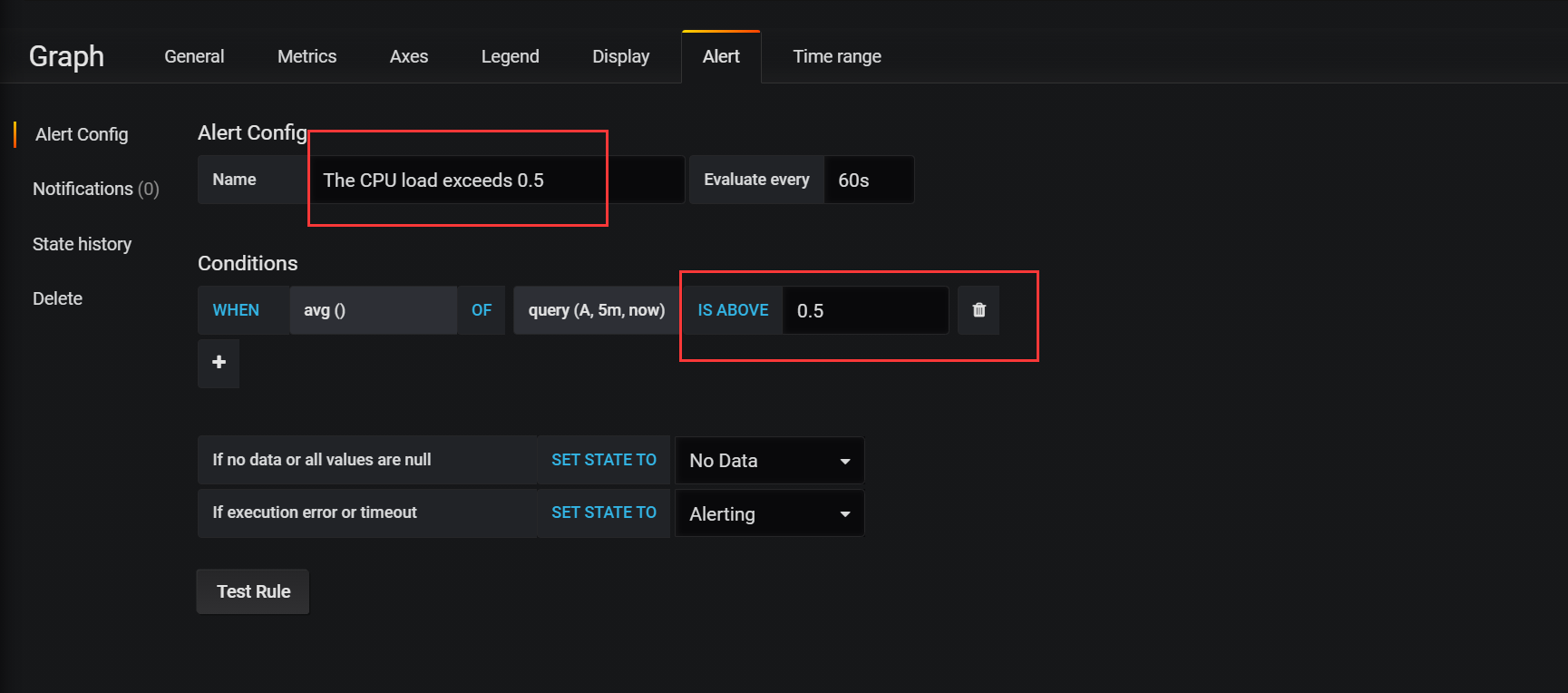Select the Graph panel title
The image size is (1568, 693).
[66, 56]
